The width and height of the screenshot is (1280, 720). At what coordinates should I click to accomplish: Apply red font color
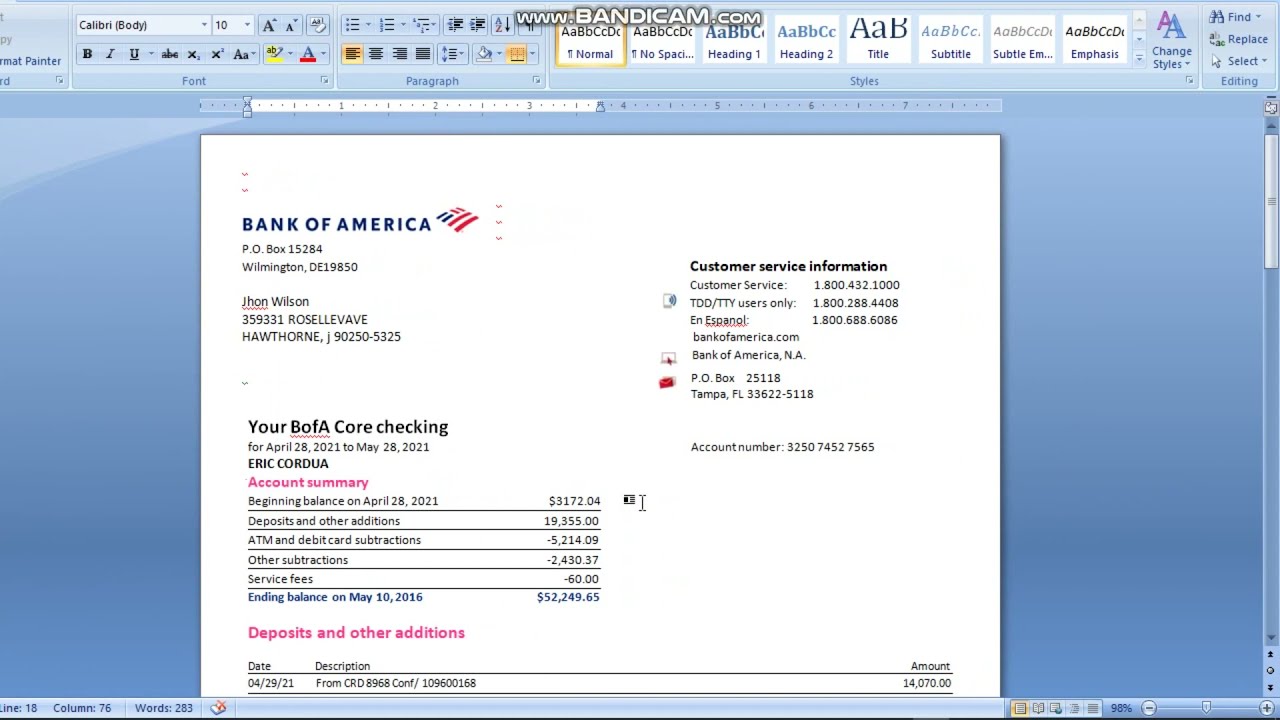[x=308, y=54]
